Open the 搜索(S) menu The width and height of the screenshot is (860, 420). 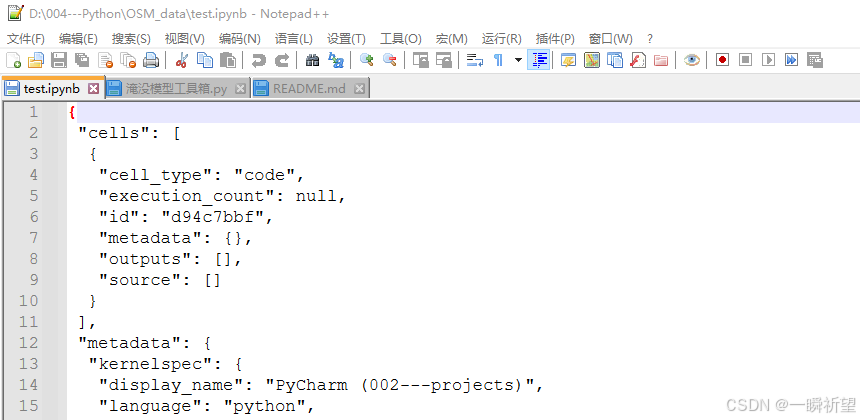click(131, 38)
